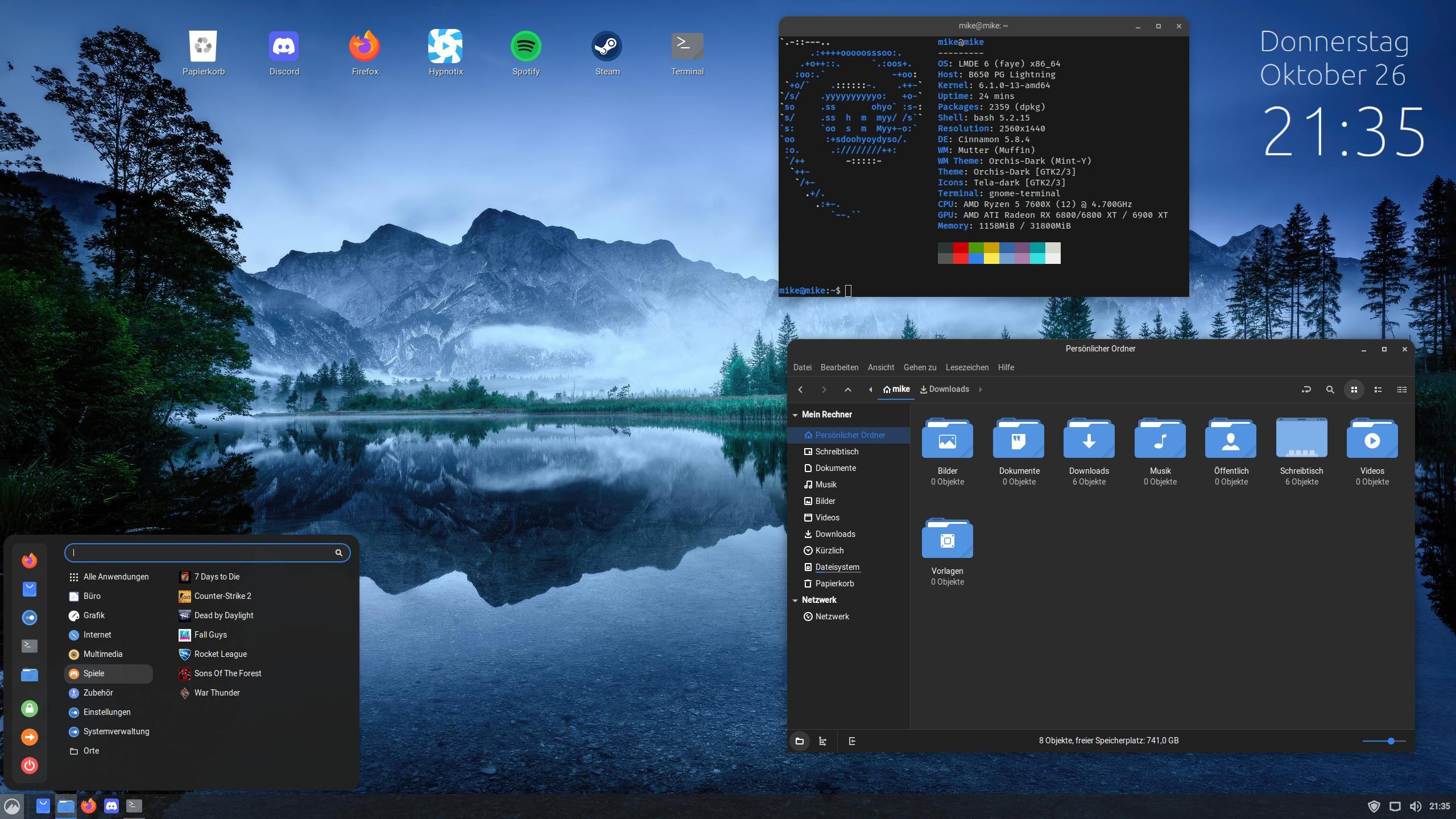Click the list view icon in file manager
The height and width of the screenshot is (819, 1456).
click(1378, 389)
